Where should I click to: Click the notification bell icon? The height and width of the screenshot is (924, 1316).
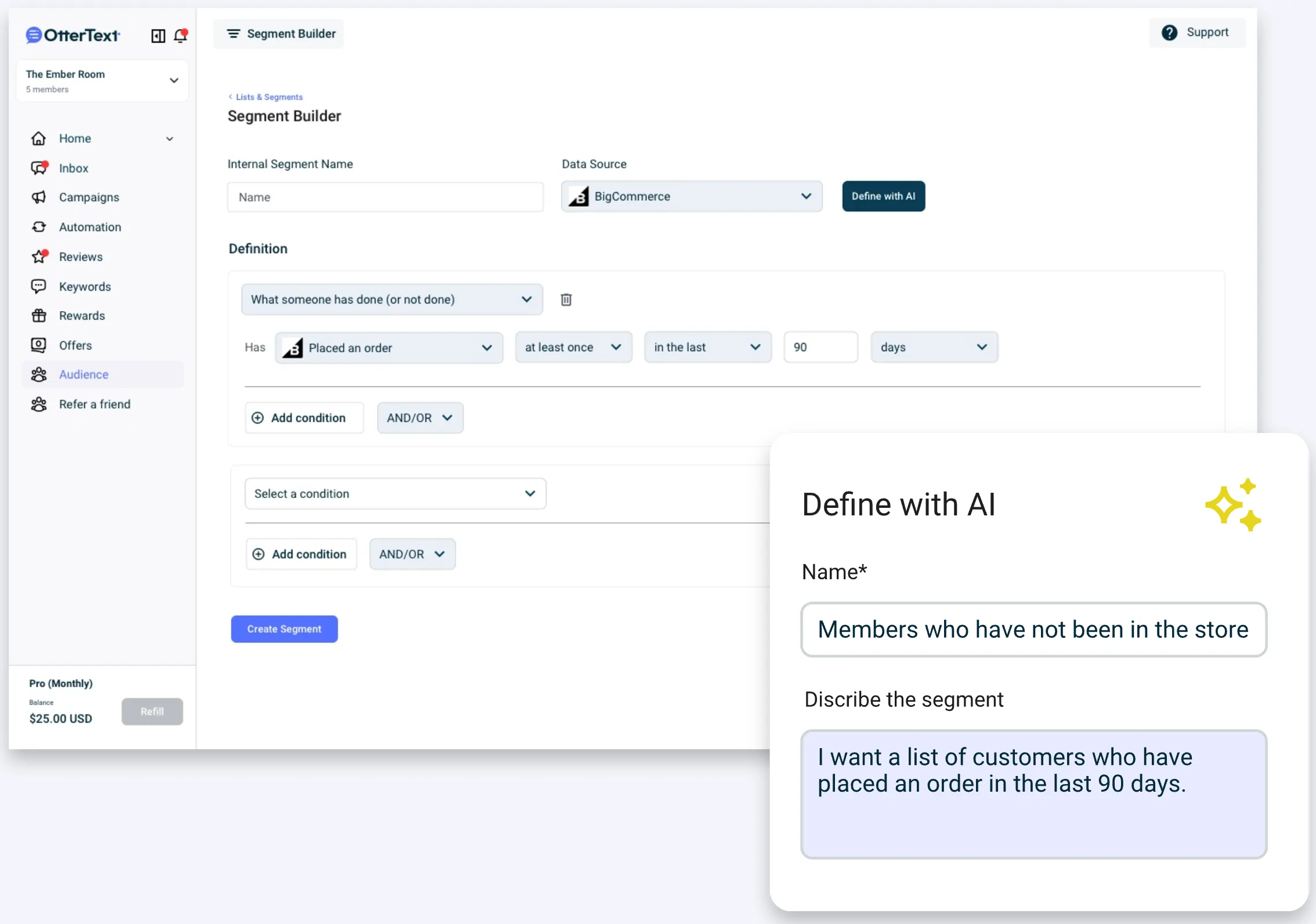point(180,35)
